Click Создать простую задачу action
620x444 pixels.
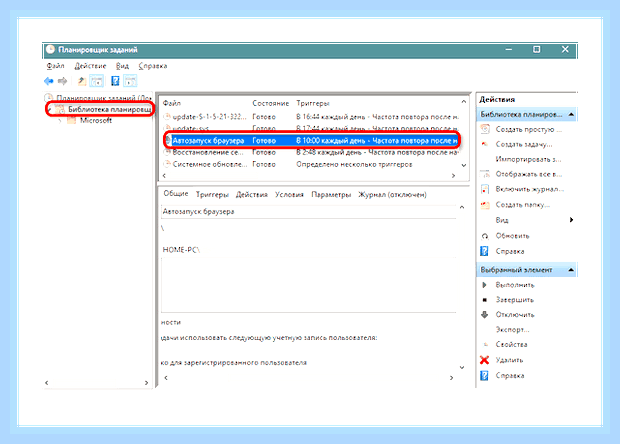(529, 129)
